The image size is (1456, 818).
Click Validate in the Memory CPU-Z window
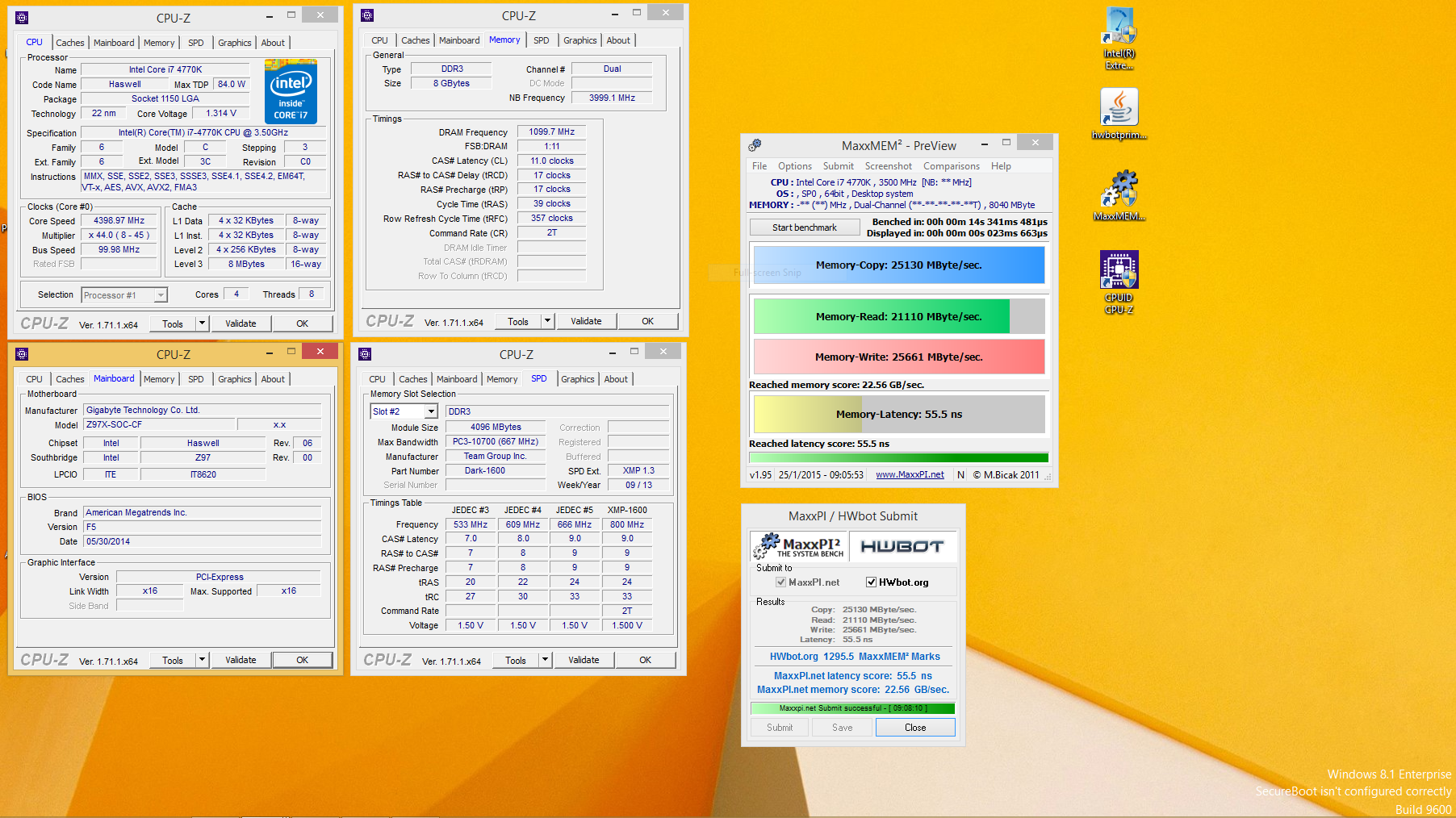586,321
